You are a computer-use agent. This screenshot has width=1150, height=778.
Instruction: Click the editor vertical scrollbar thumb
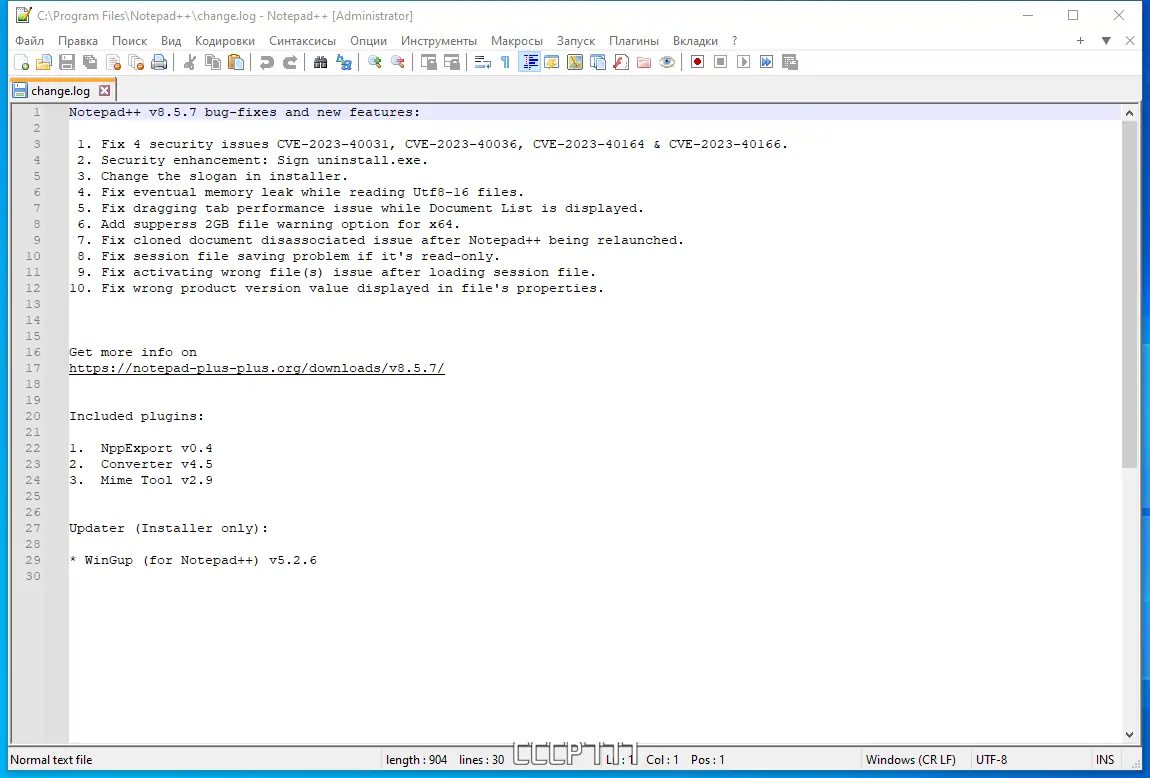tap(1129, 294)
